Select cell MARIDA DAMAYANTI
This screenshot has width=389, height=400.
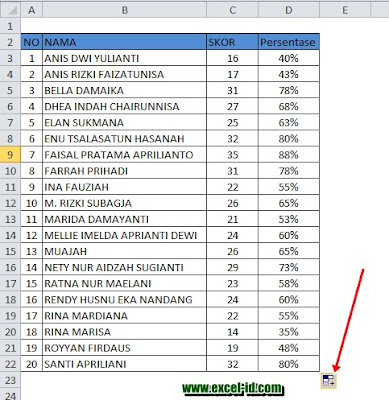(124, 219)
